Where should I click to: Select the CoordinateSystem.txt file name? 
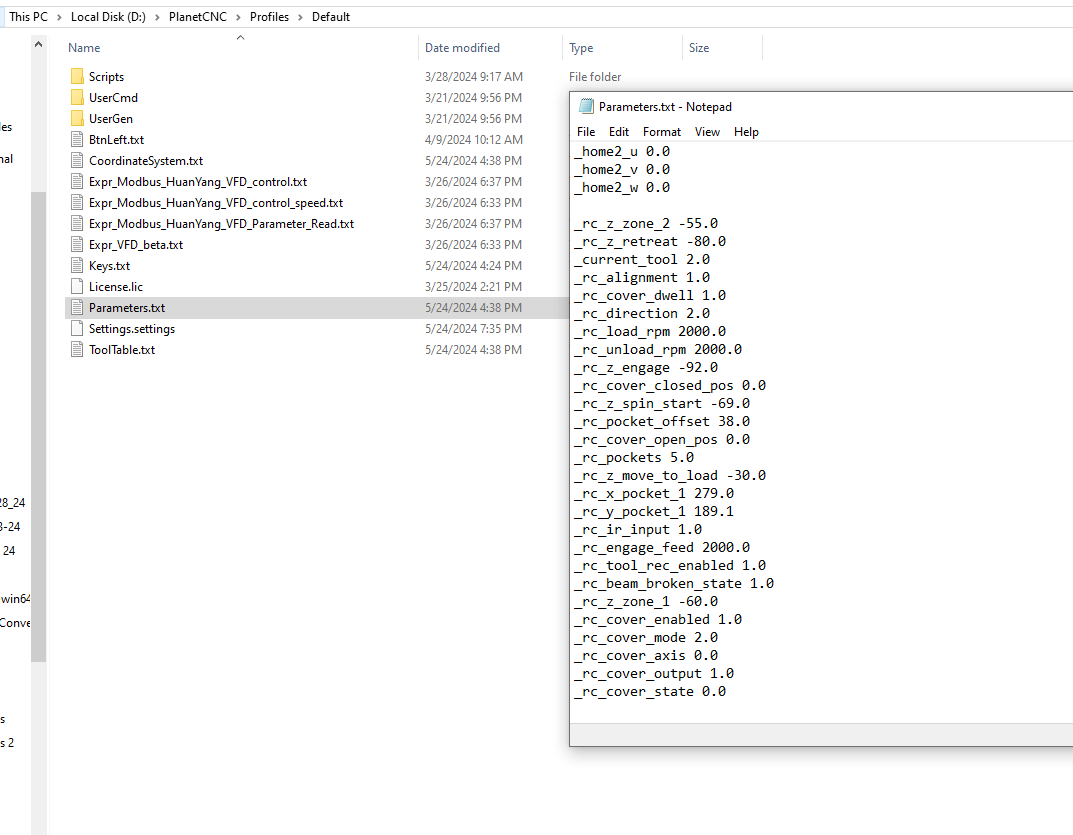[x=146, y=161]
